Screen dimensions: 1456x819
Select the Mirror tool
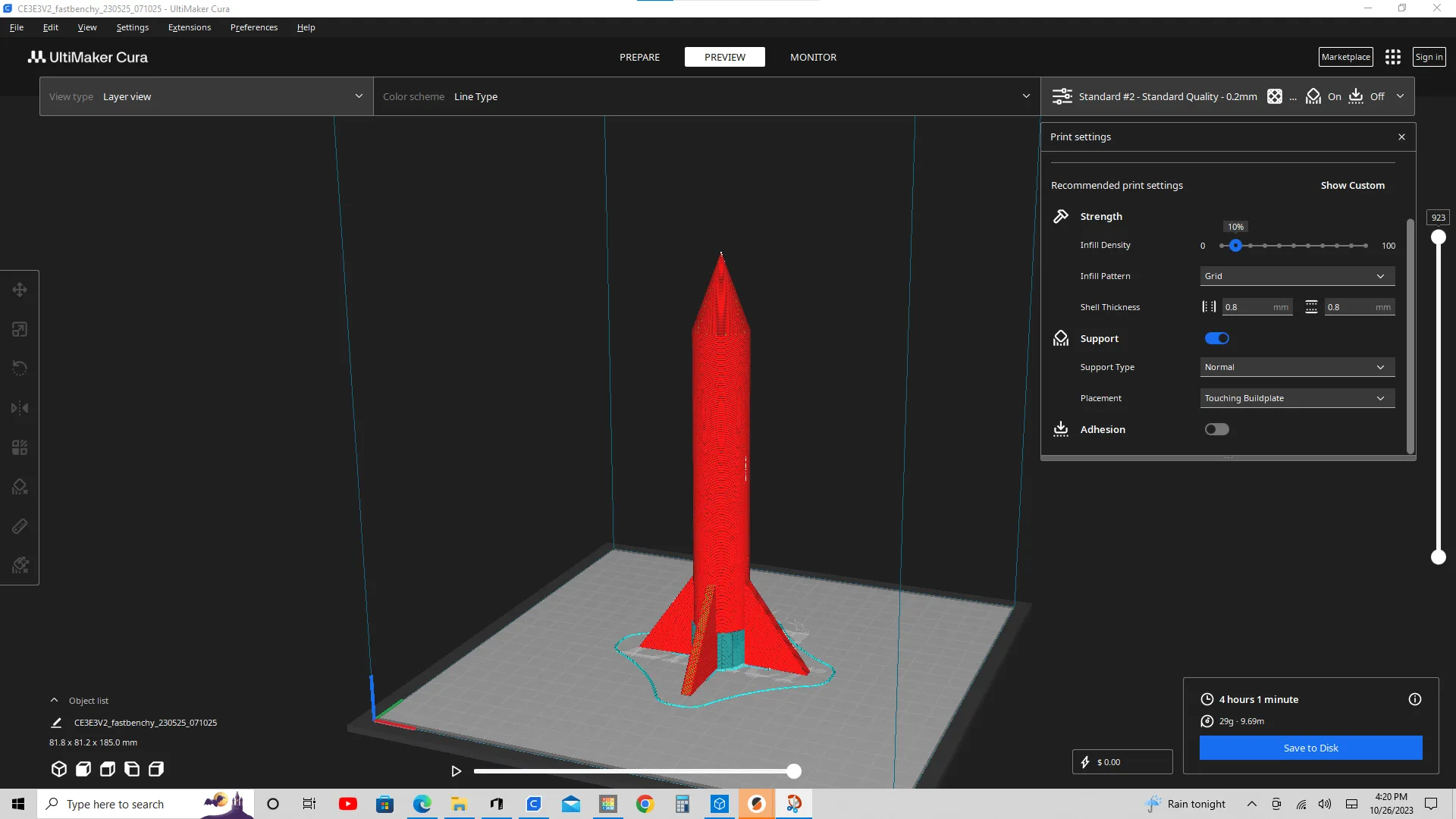19,407
